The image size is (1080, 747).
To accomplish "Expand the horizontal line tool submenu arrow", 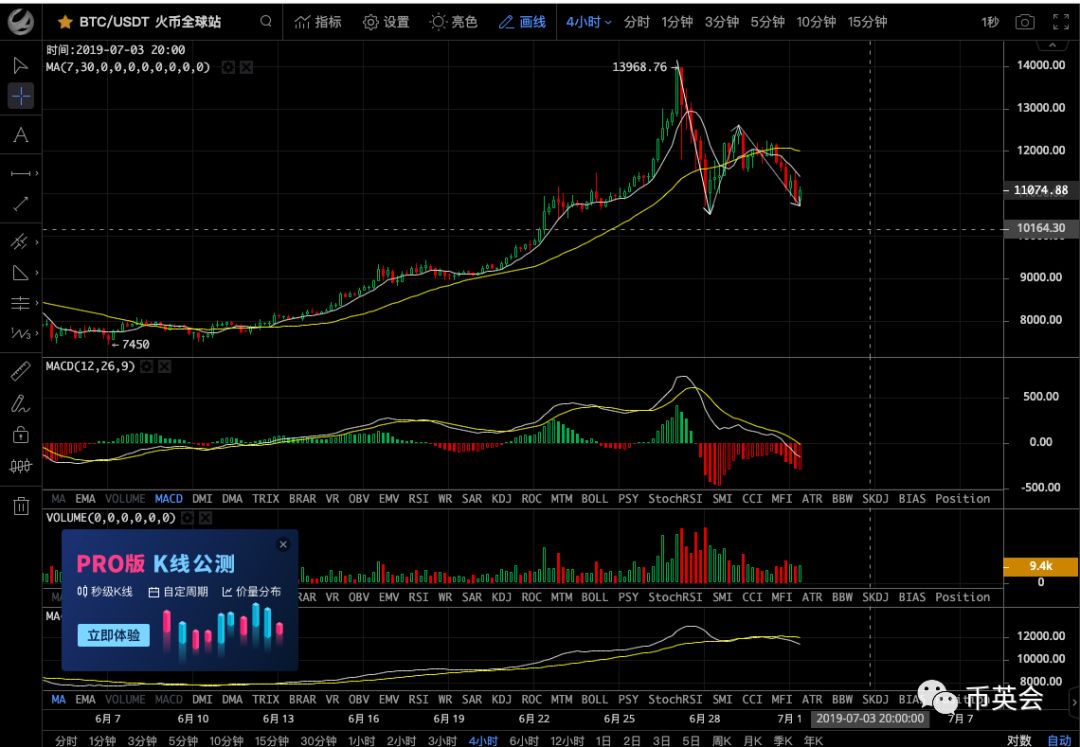I will coord(37,173).
